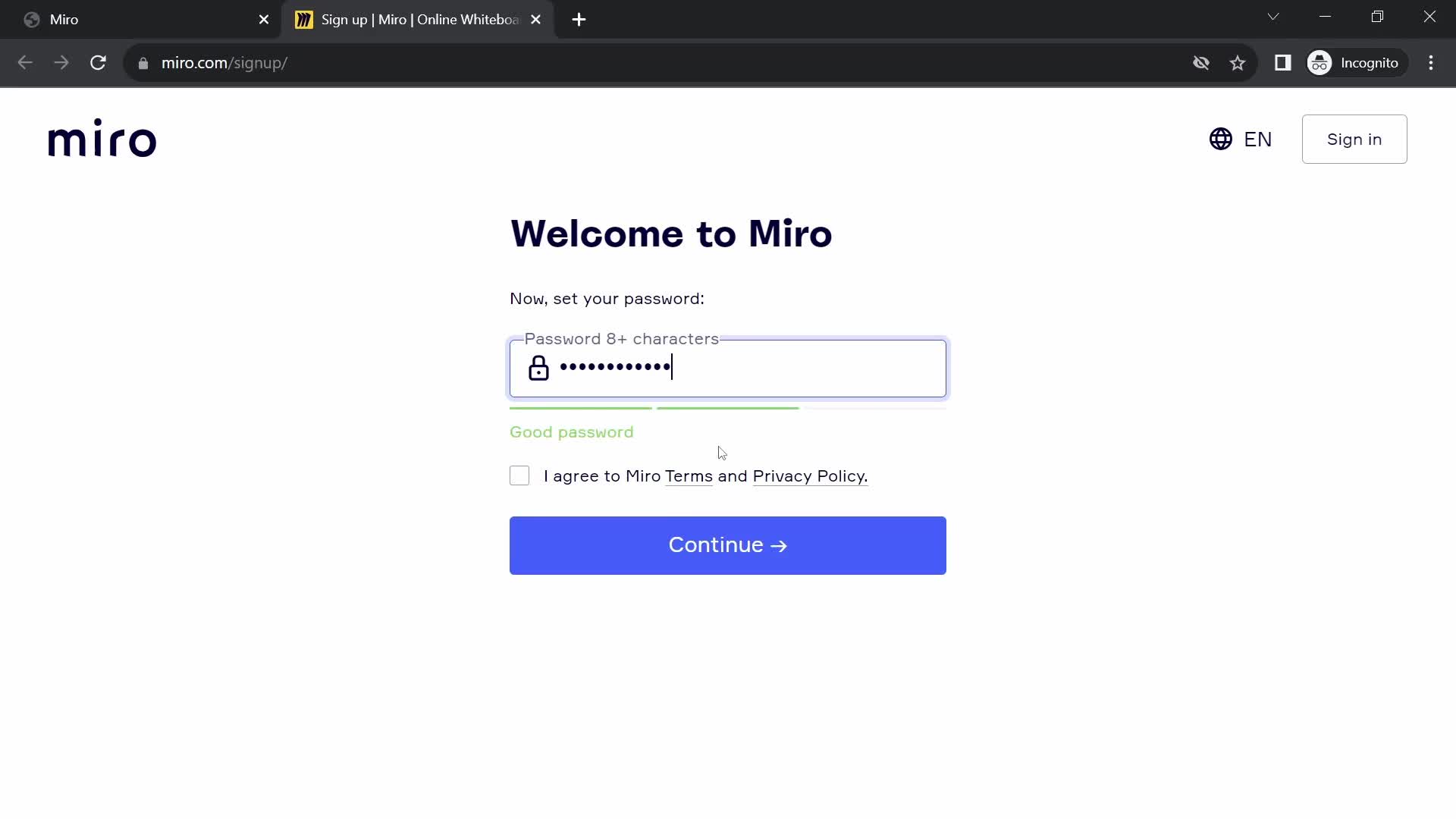
Task: Open the Terms link
Action: pyautogui.click(x=689, y=476)
